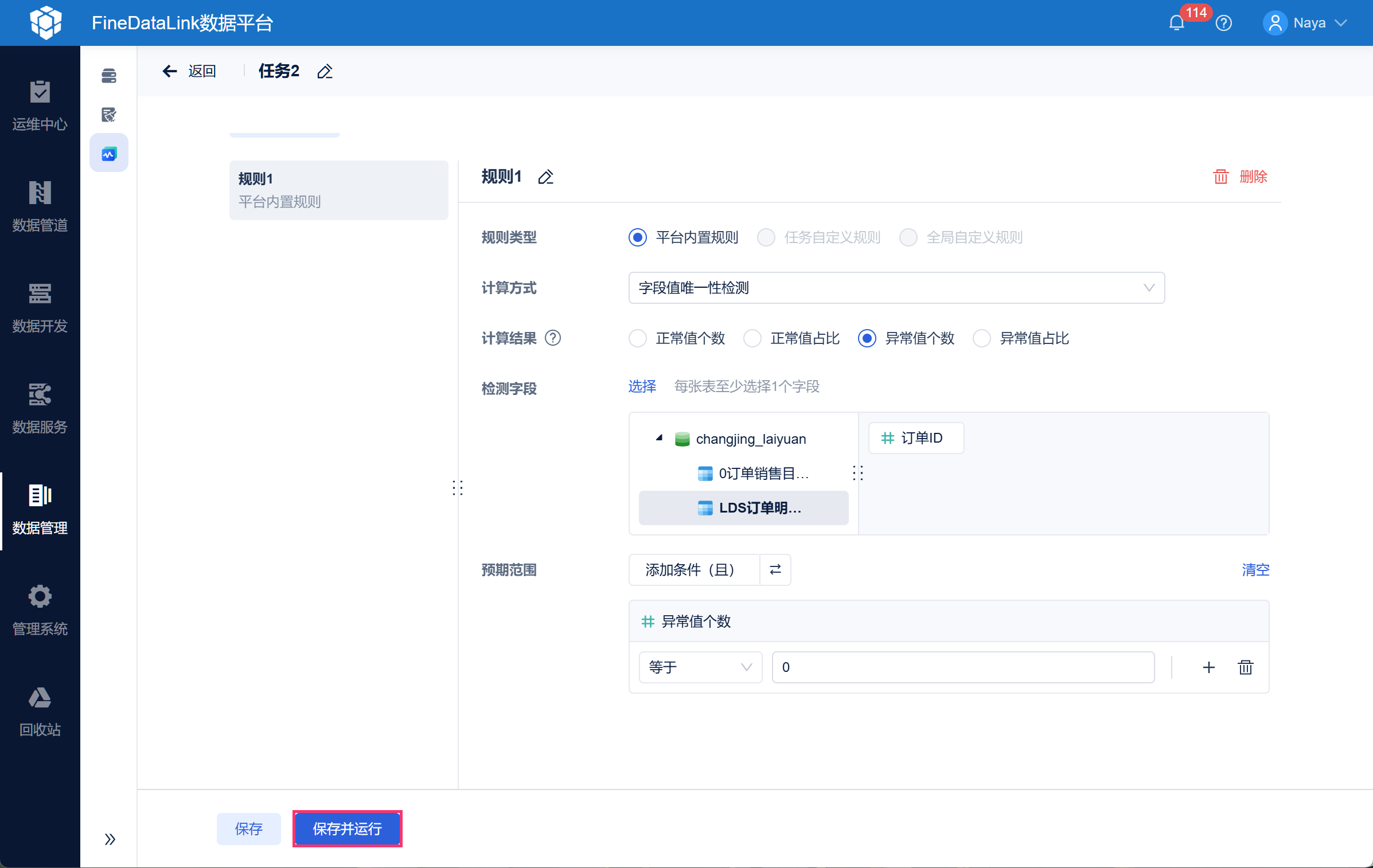This screenshot has height=868, width=1373.
Task: Select 异常值占比 radio button
Action: 981,338
